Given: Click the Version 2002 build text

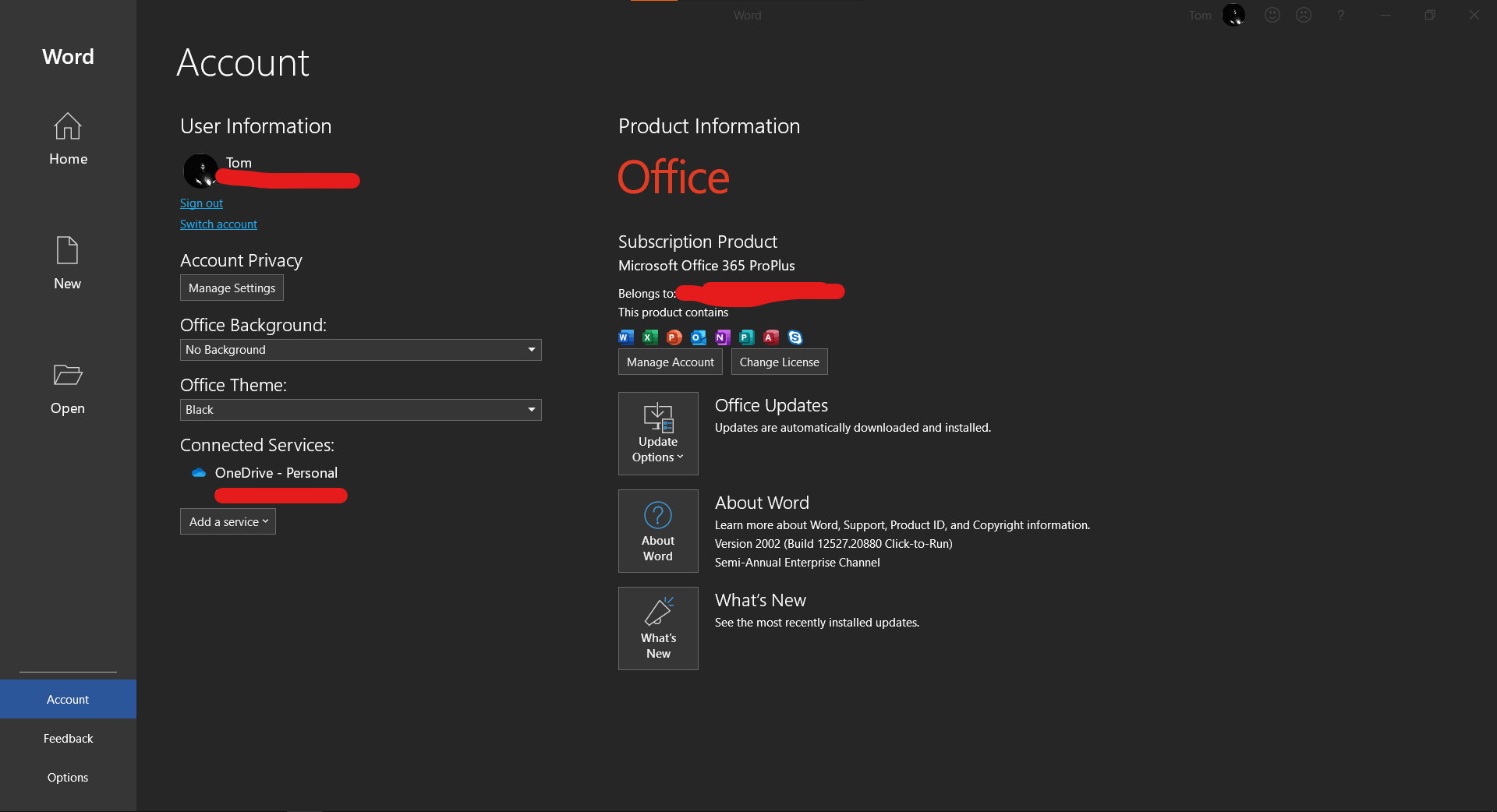Looking at the screenshot, I should coord(833,544).
